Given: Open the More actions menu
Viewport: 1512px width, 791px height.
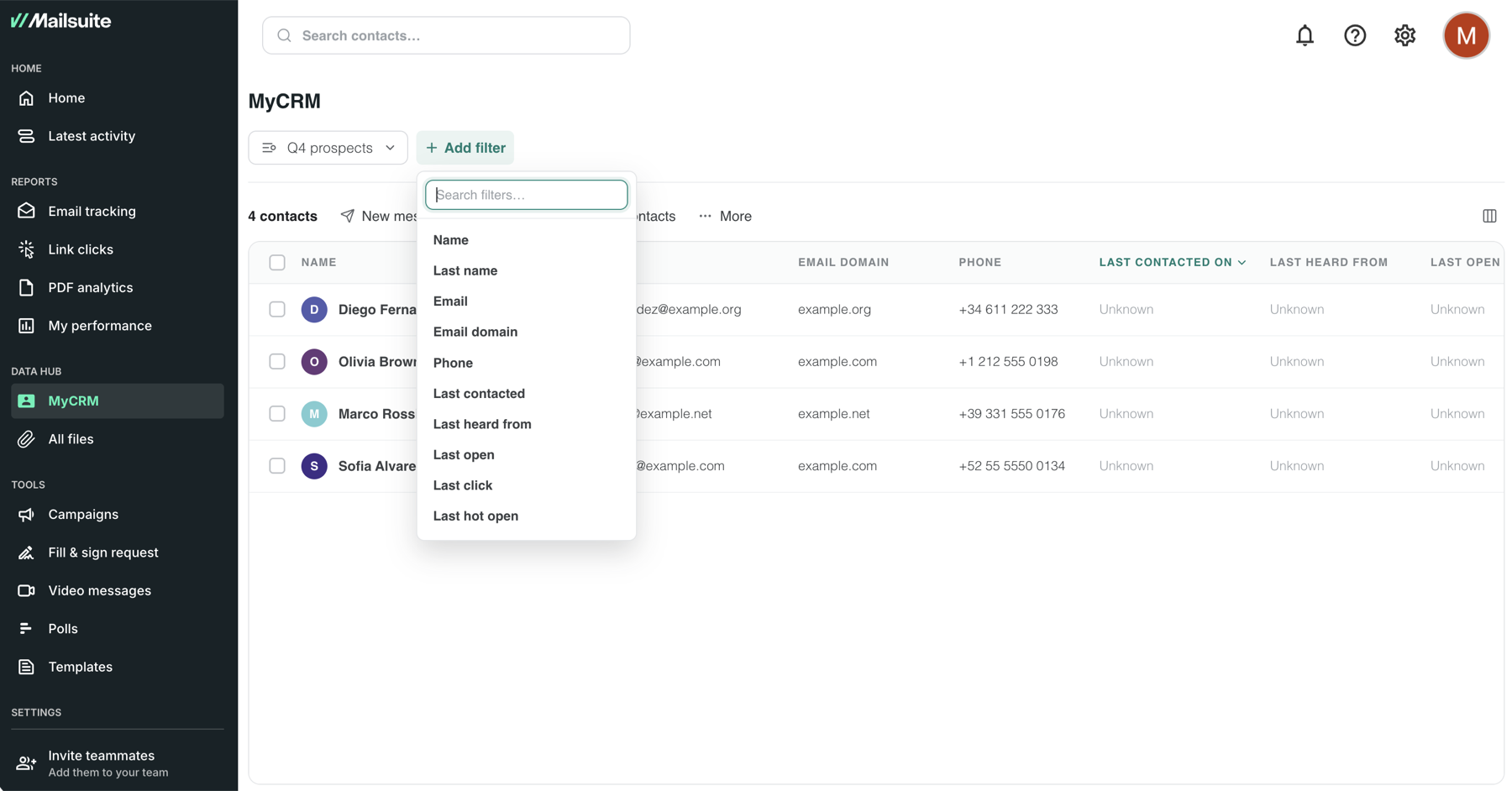Looking at the screenshot, I should tap(725, 216).
